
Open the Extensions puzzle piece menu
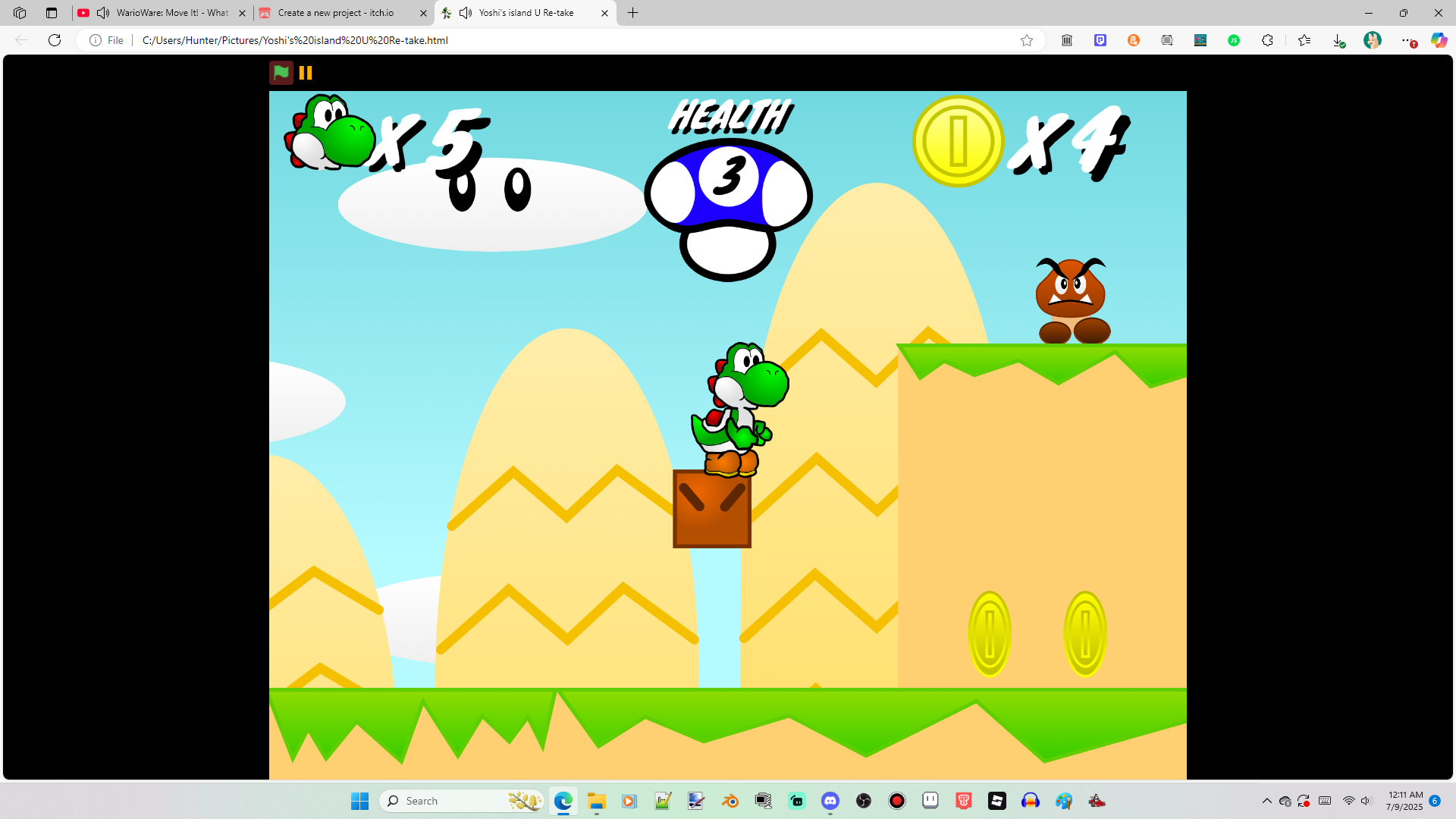coord(1267,40)
